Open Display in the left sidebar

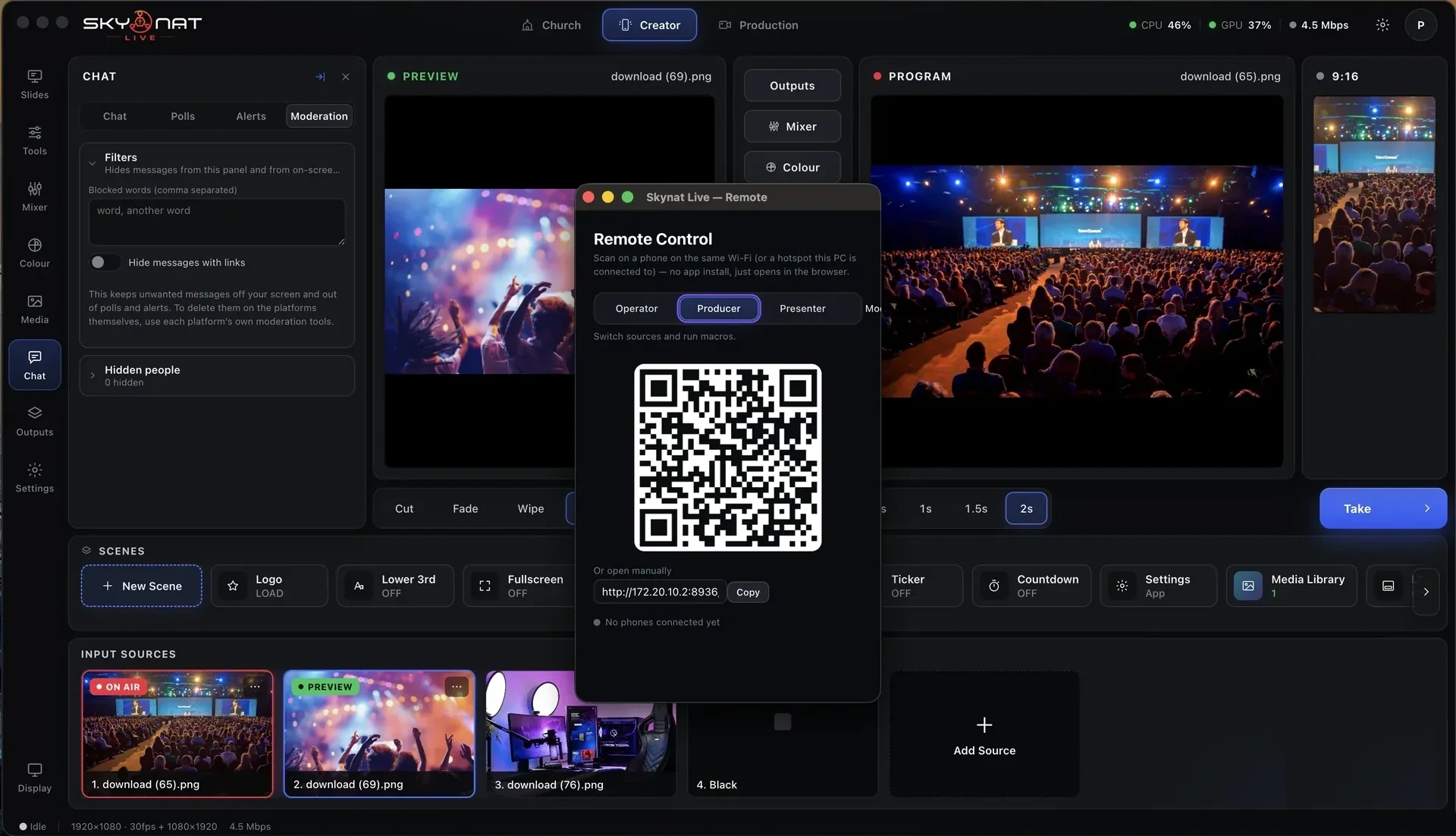35,778
